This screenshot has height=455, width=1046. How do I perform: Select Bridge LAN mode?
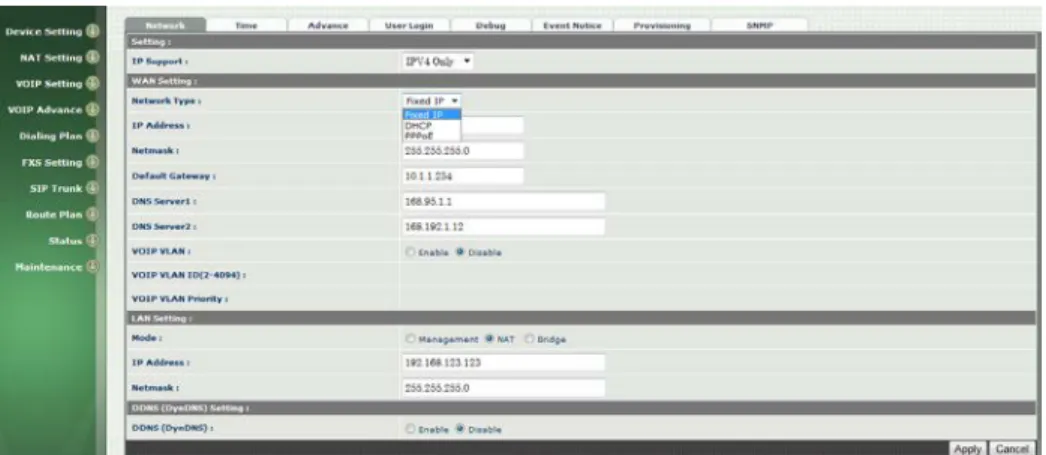(x=529, y=339)
